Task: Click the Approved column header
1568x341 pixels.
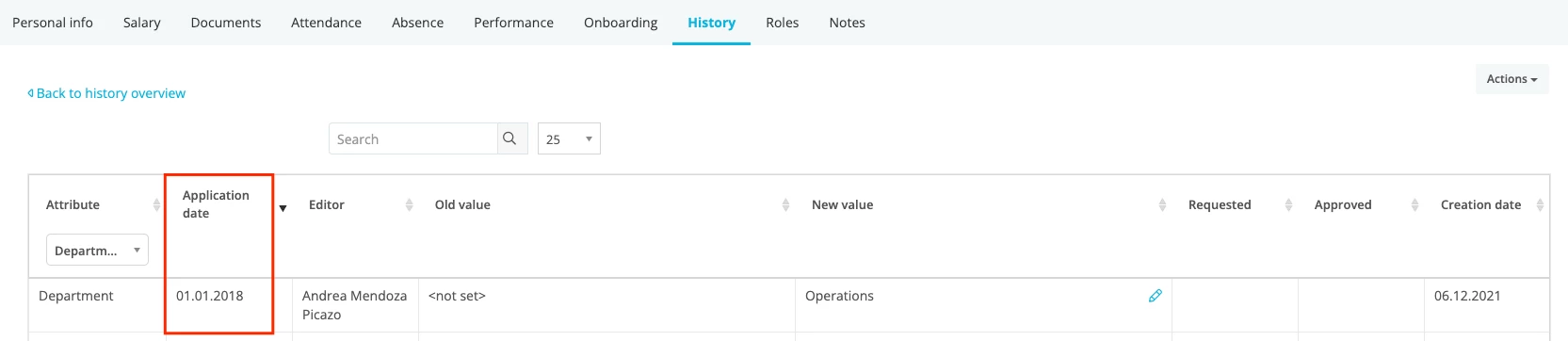Action: 1343,204
